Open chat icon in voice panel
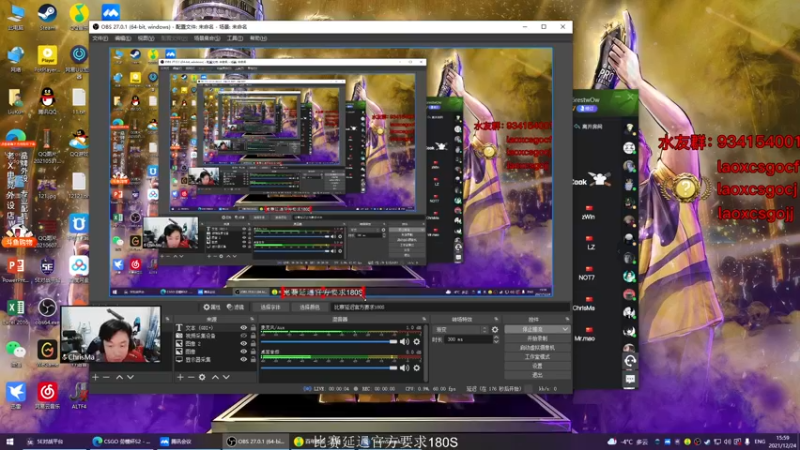This screenshot has width=800, height=450. click(630, 379)
